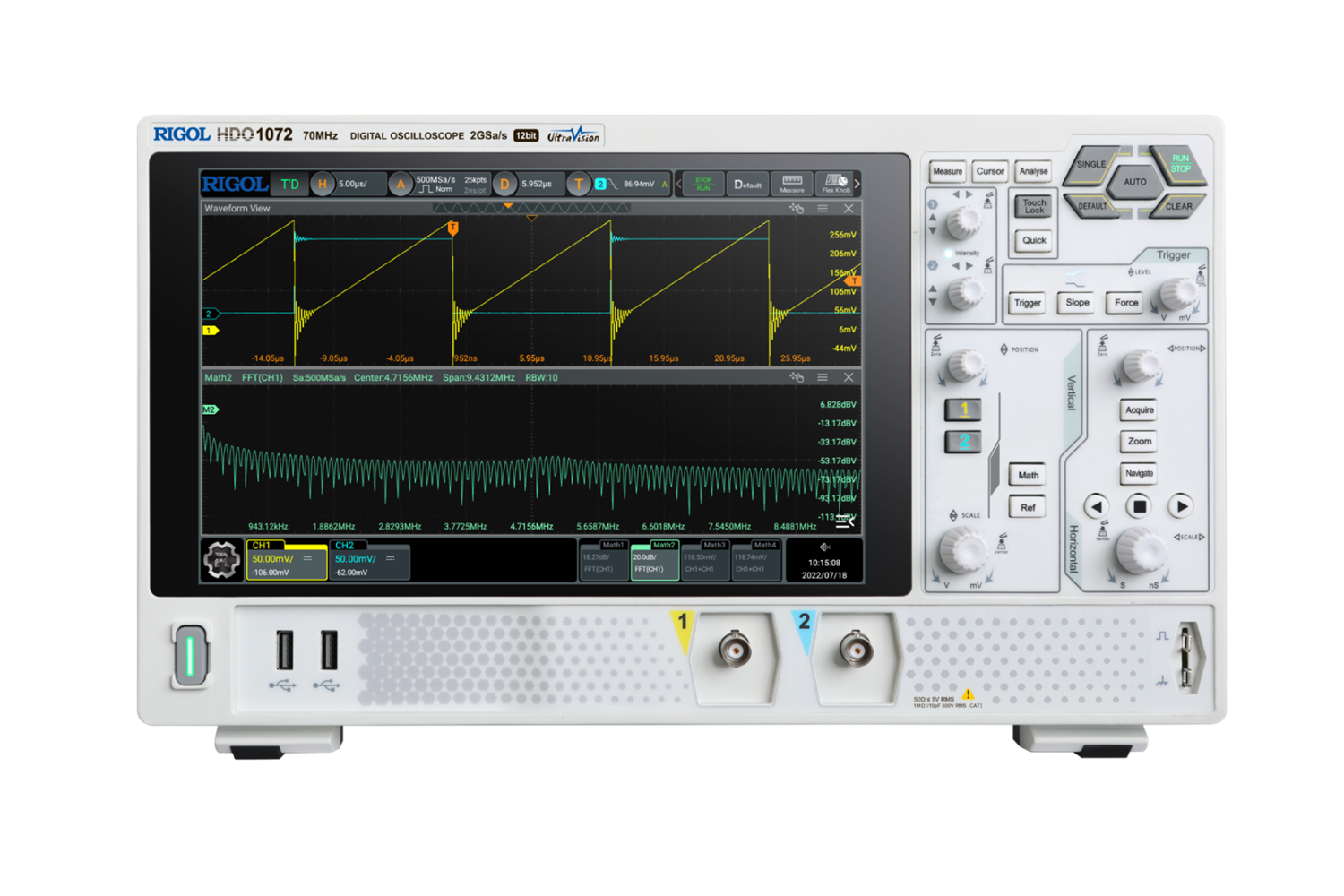Click the Vertical SCALE knob

click(x=962, y=548)
